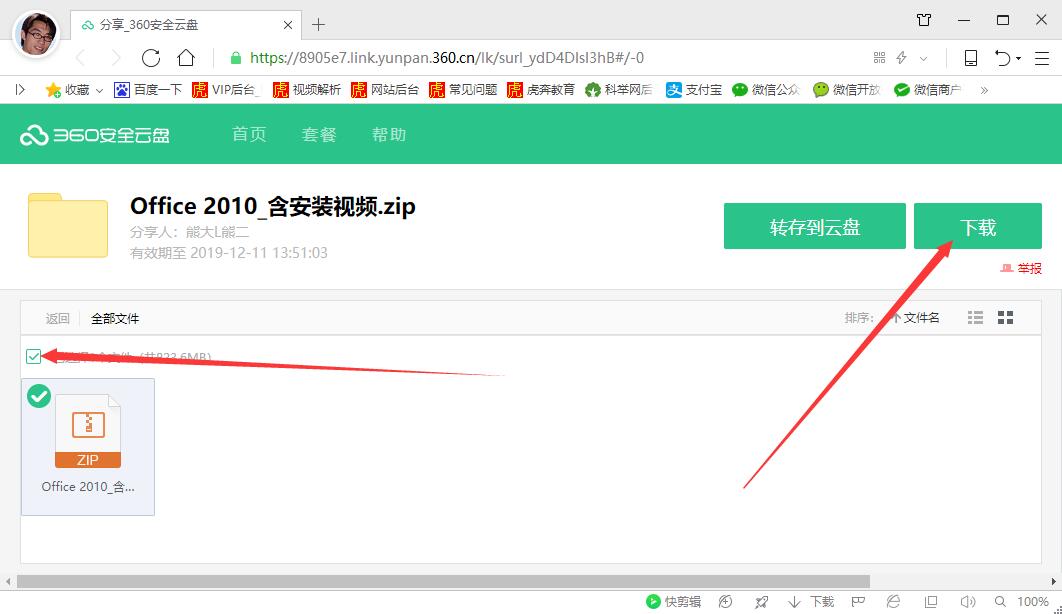Screen dimensions: 1062x614
Task: Click the lightning speed-mode icon
Action: coord(901,58)
